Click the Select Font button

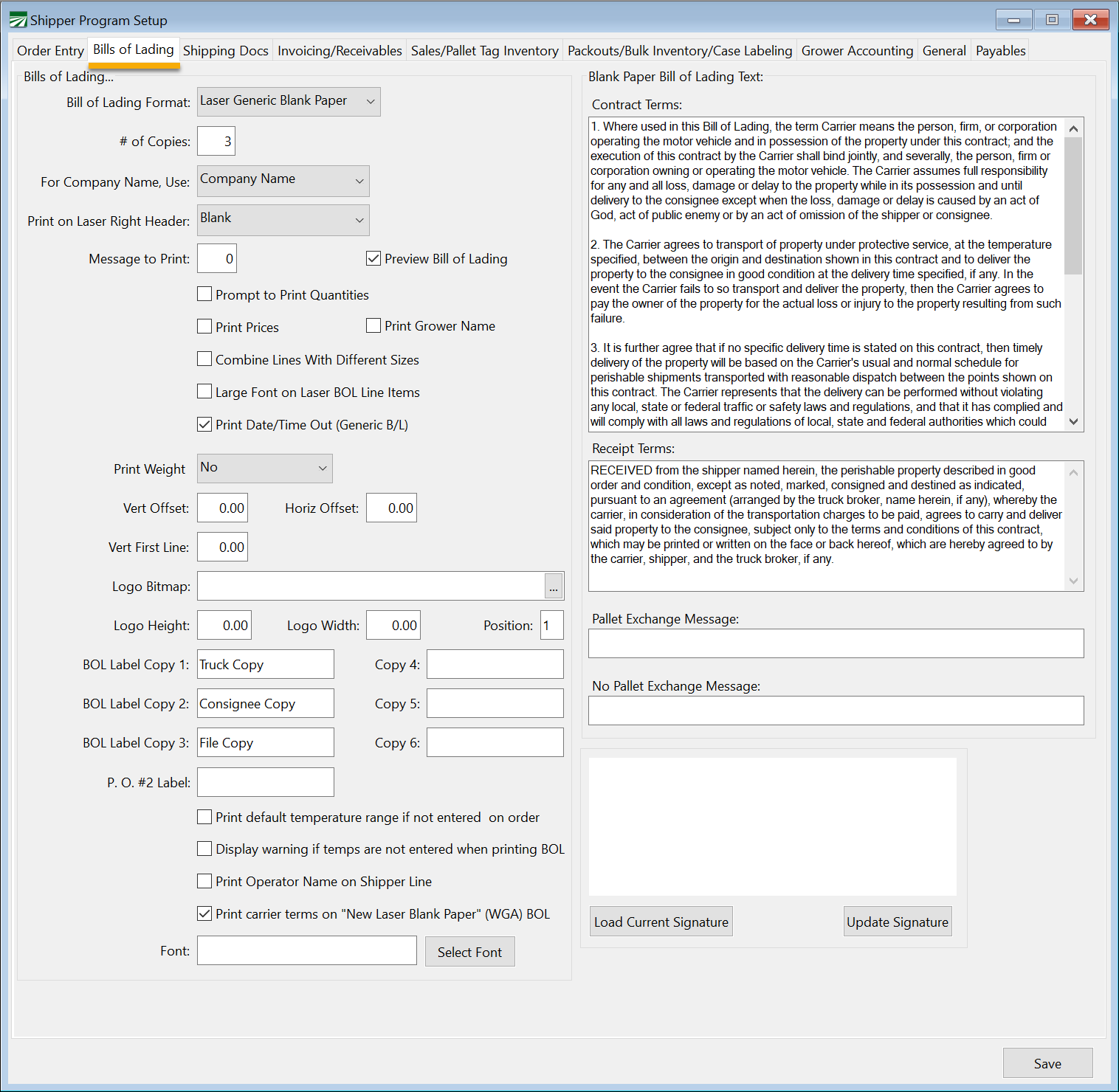click(469, 952)
